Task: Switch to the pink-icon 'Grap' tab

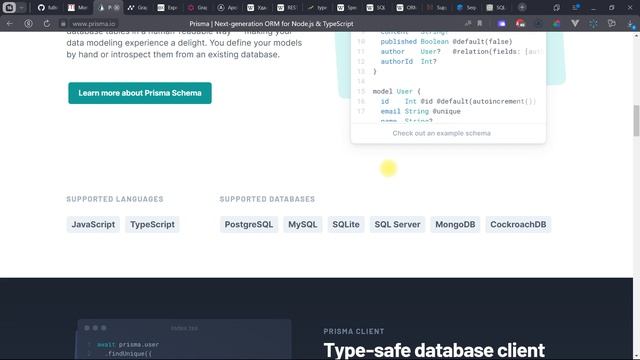Action: pos(197,8)
